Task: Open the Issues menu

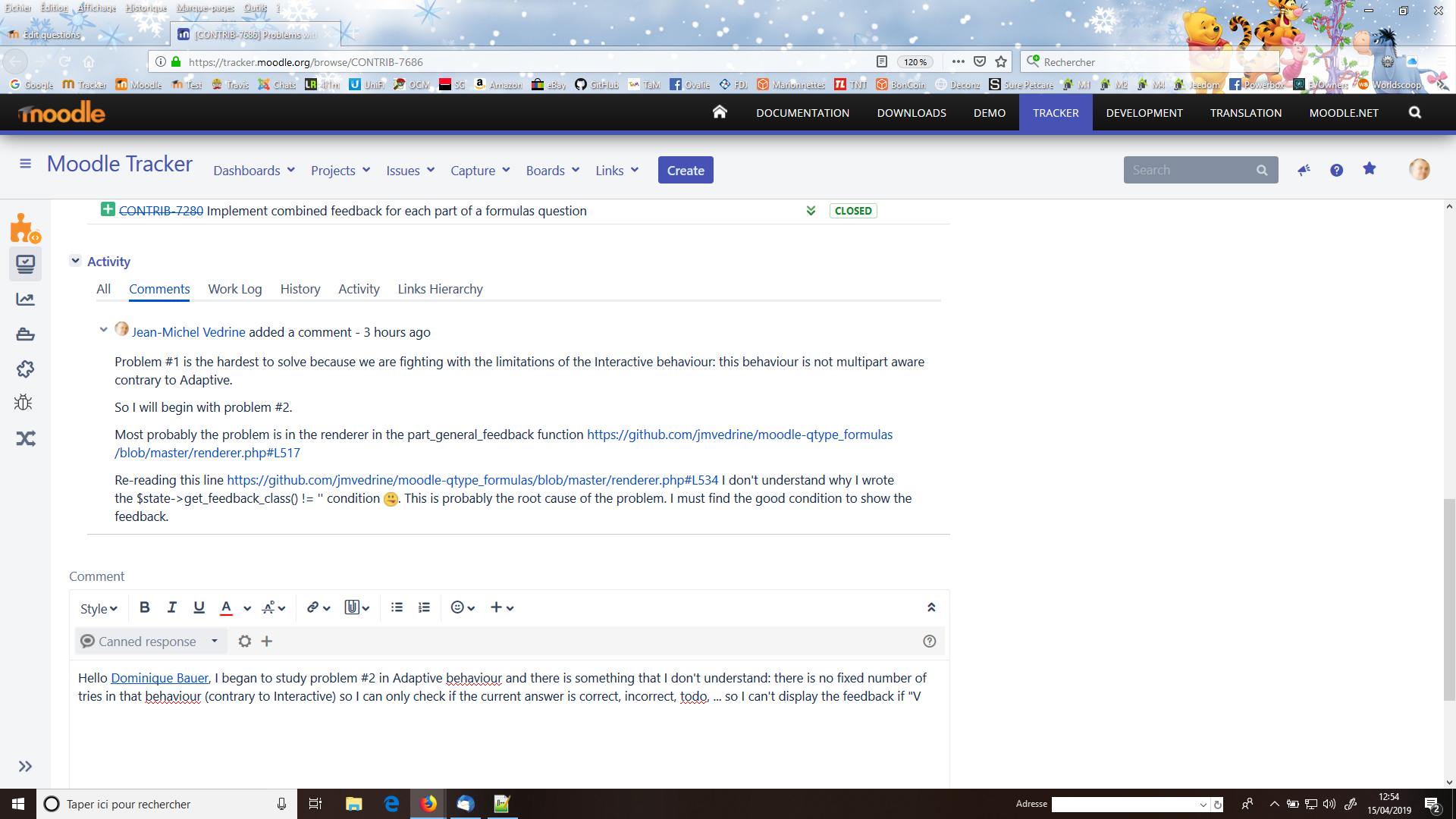Action: click(x=410, y=171)
